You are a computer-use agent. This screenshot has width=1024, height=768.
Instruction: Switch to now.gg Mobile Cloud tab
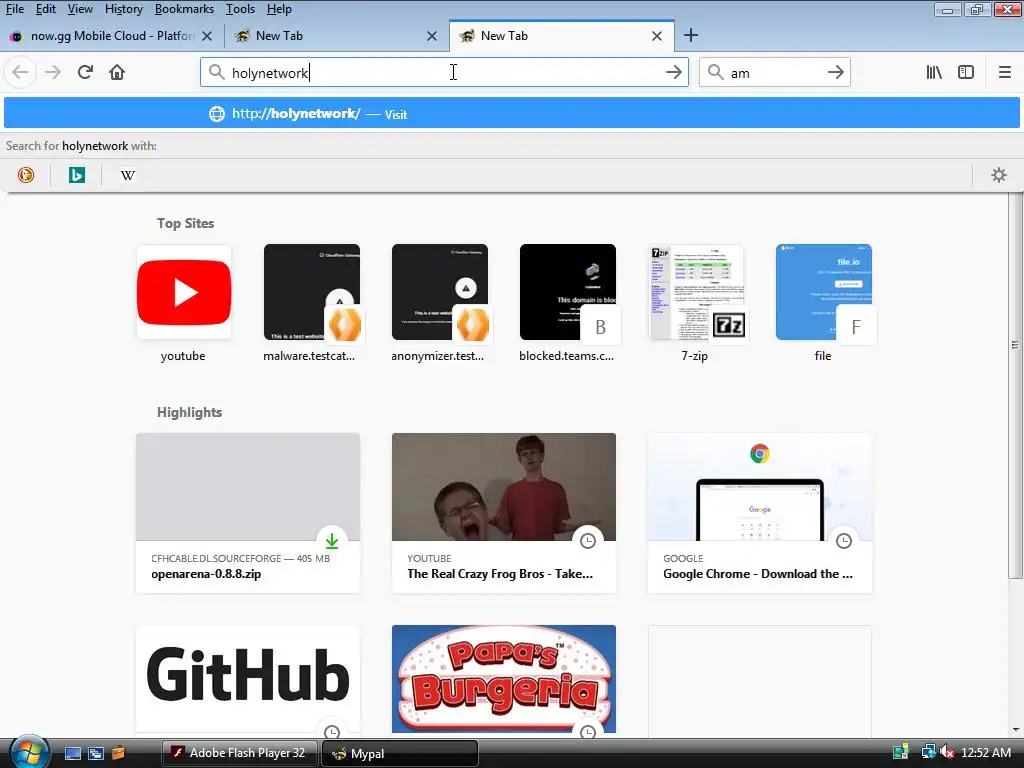tap(112, 36)
